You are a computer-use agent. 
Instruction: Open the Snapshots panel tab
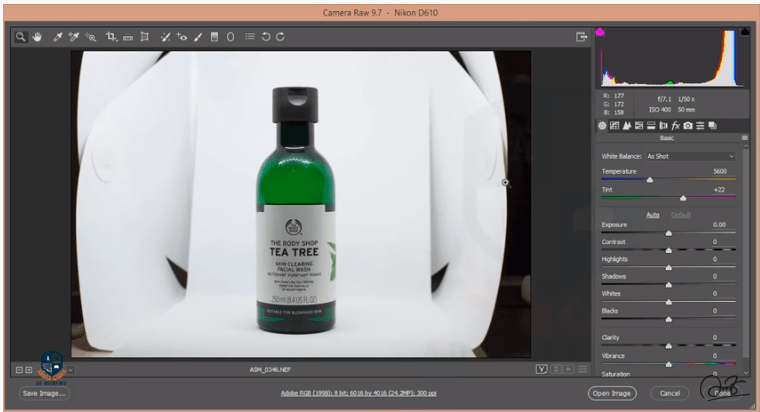(712, 126)
